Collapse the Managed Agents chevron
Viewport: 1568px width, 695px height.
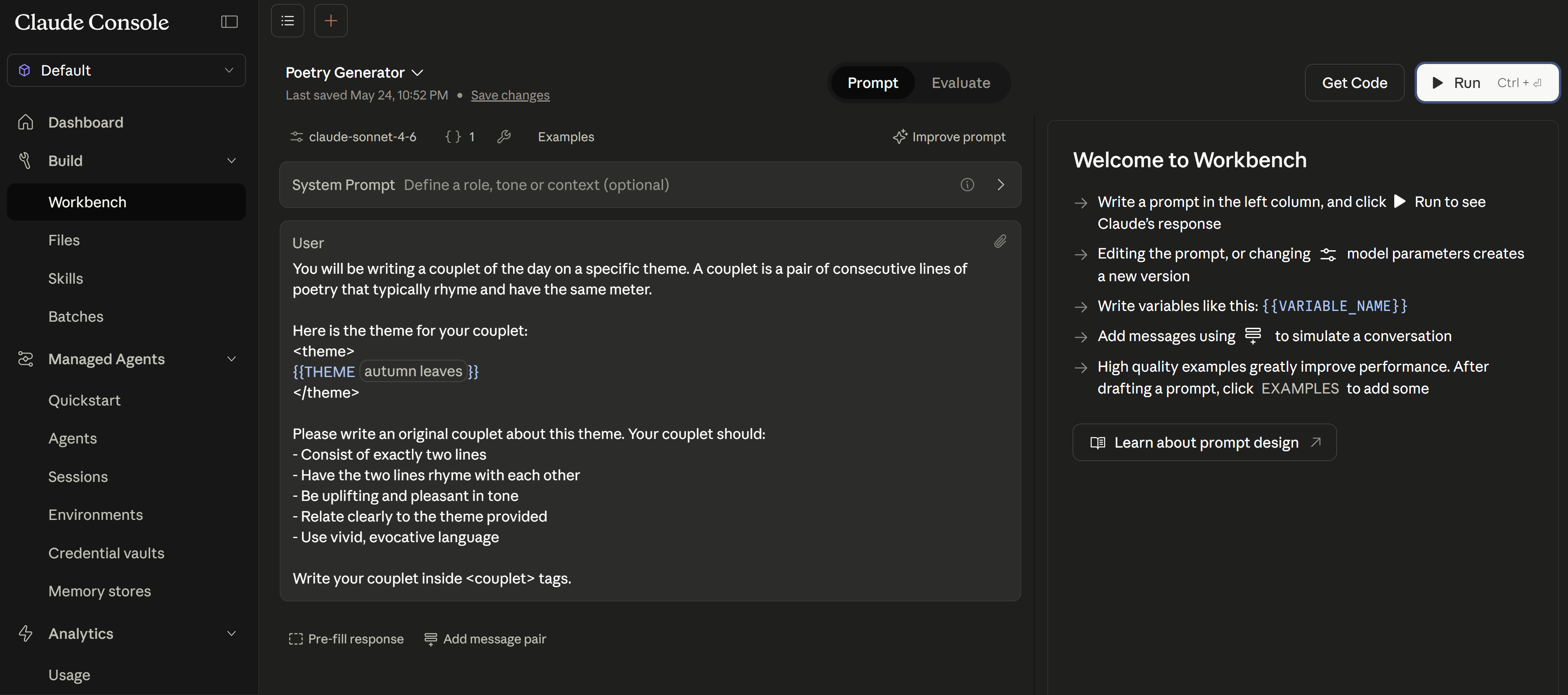(231, 359)
